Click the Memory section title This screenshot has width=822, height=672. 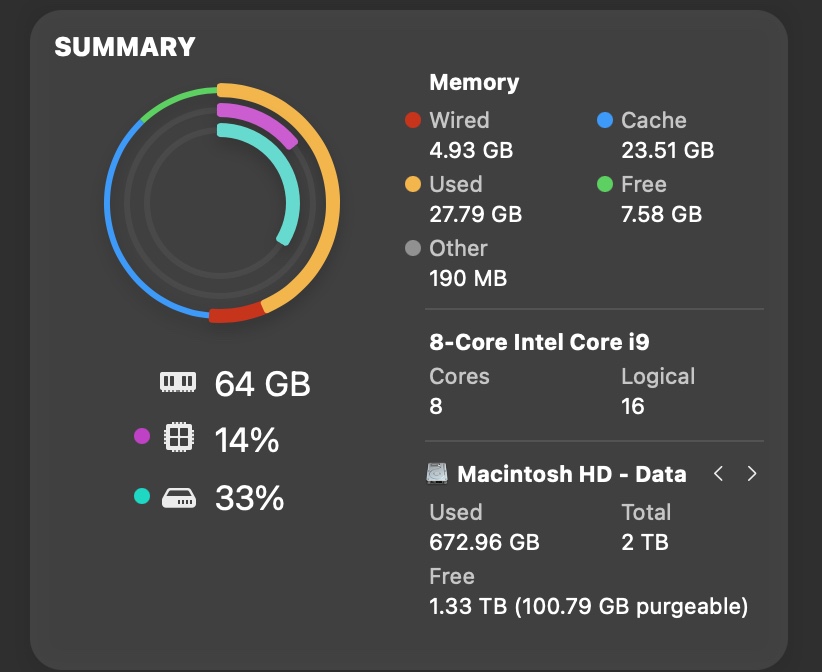coord(474,83)
